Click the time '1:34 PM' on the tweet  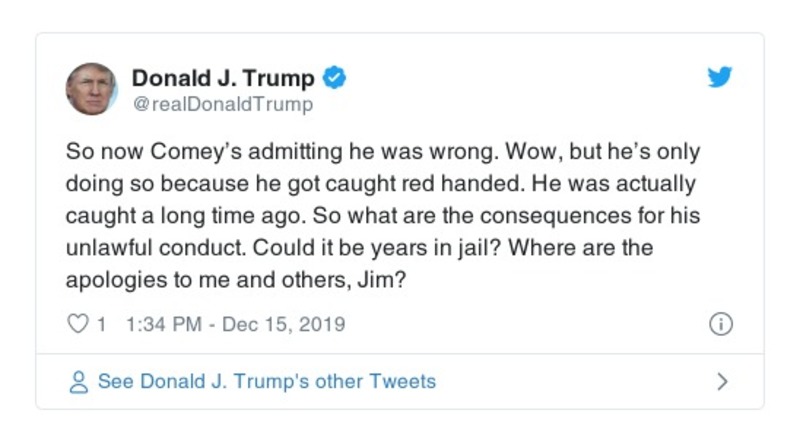163,324
